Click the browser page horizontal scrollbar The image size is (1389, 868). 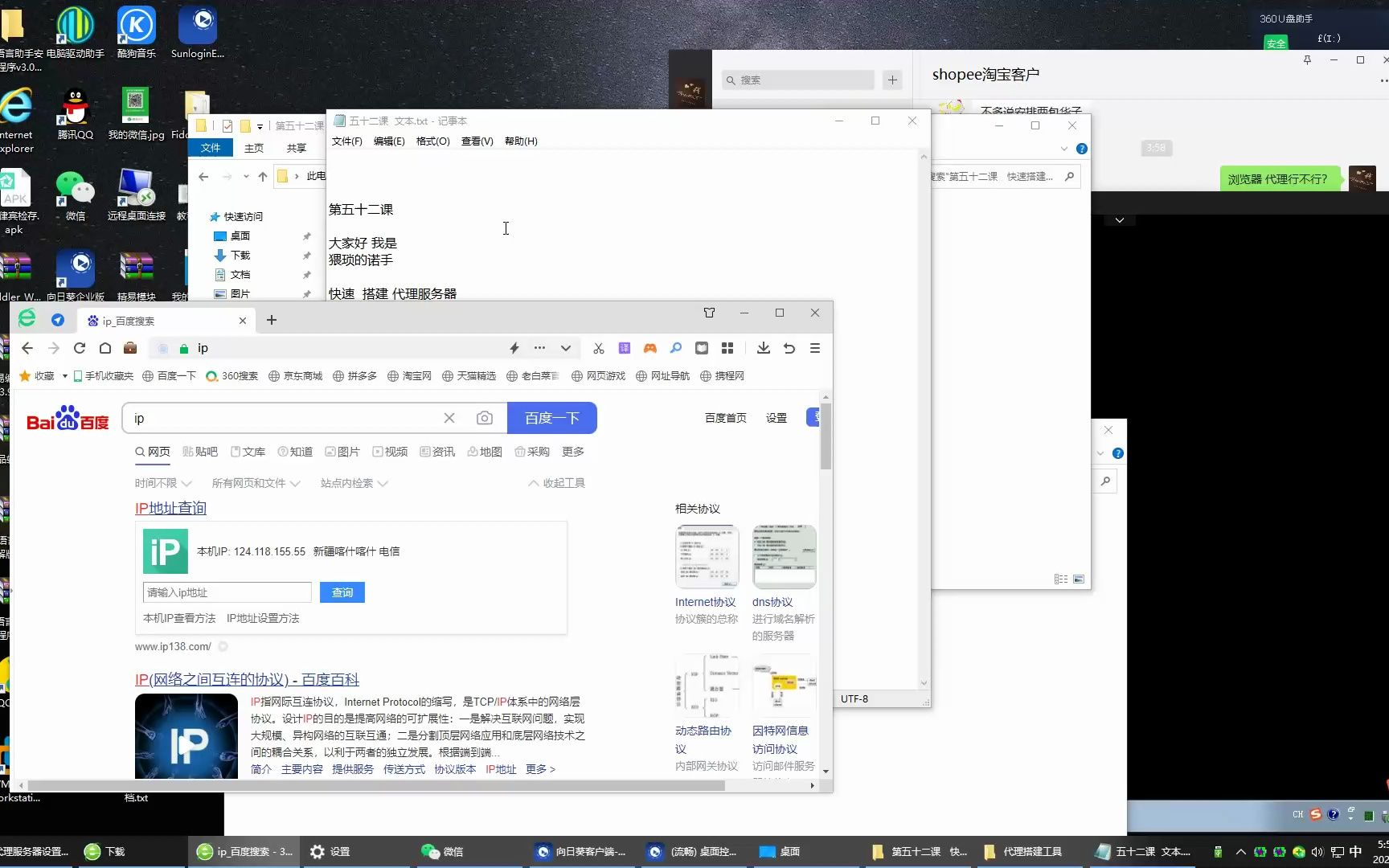[376, 785]
